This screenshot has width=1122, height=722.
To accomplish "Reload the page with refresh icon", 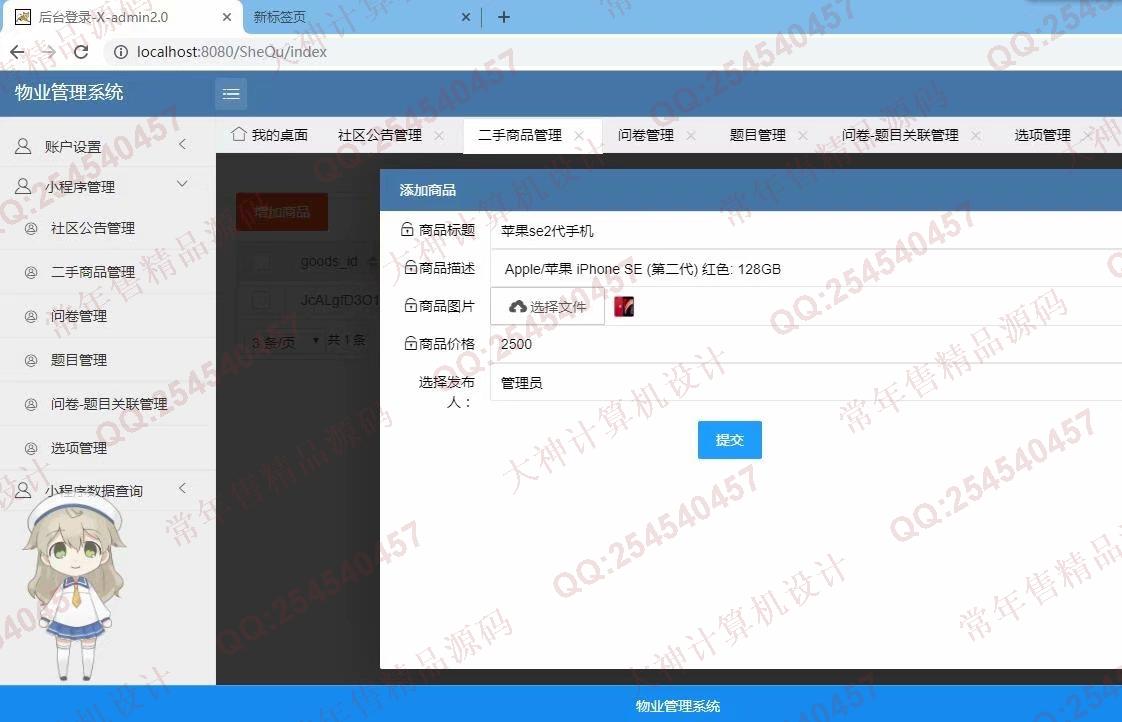I will (81, 52).
